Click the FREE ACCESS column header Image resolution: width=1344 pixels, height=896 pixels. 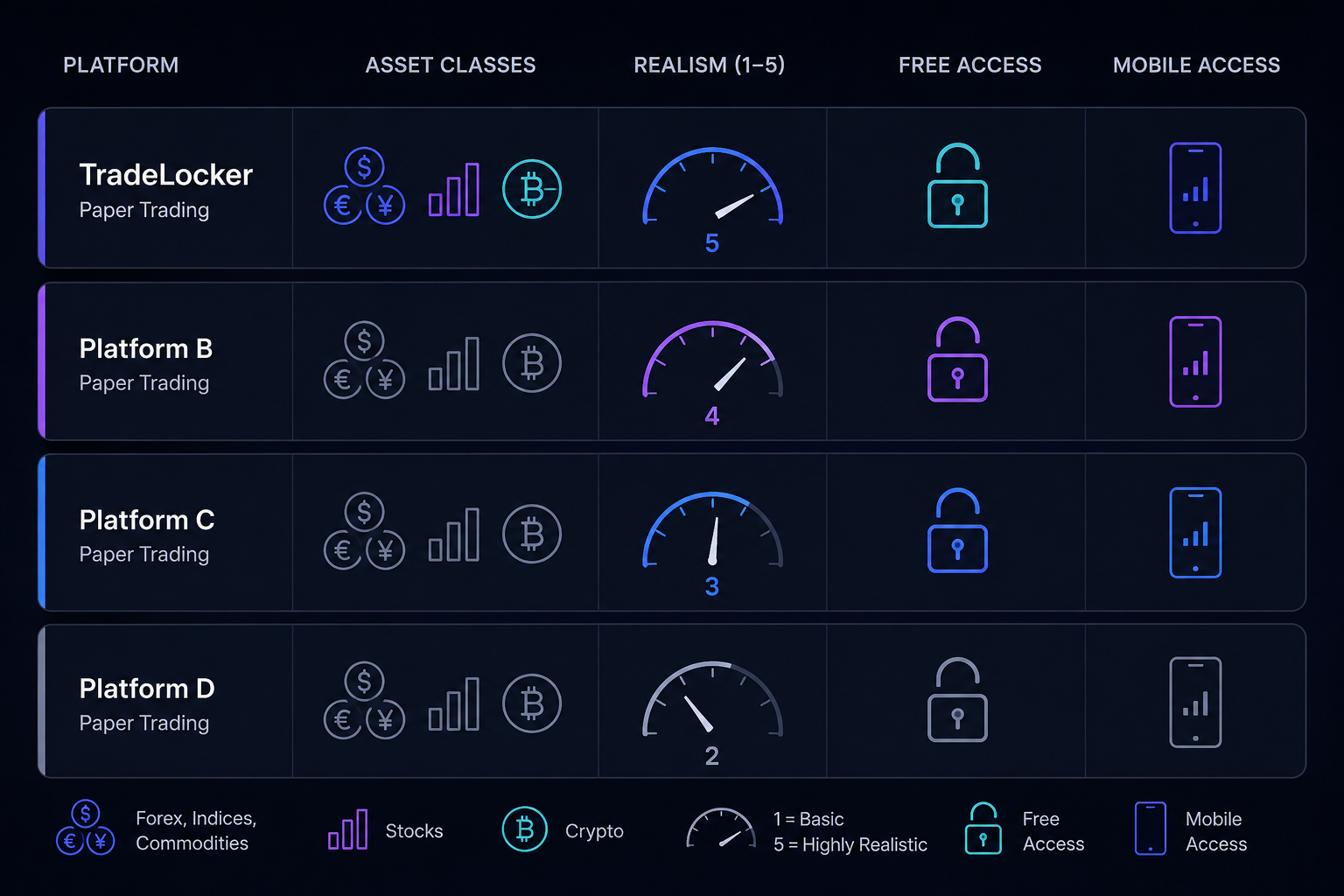[970, 66]
